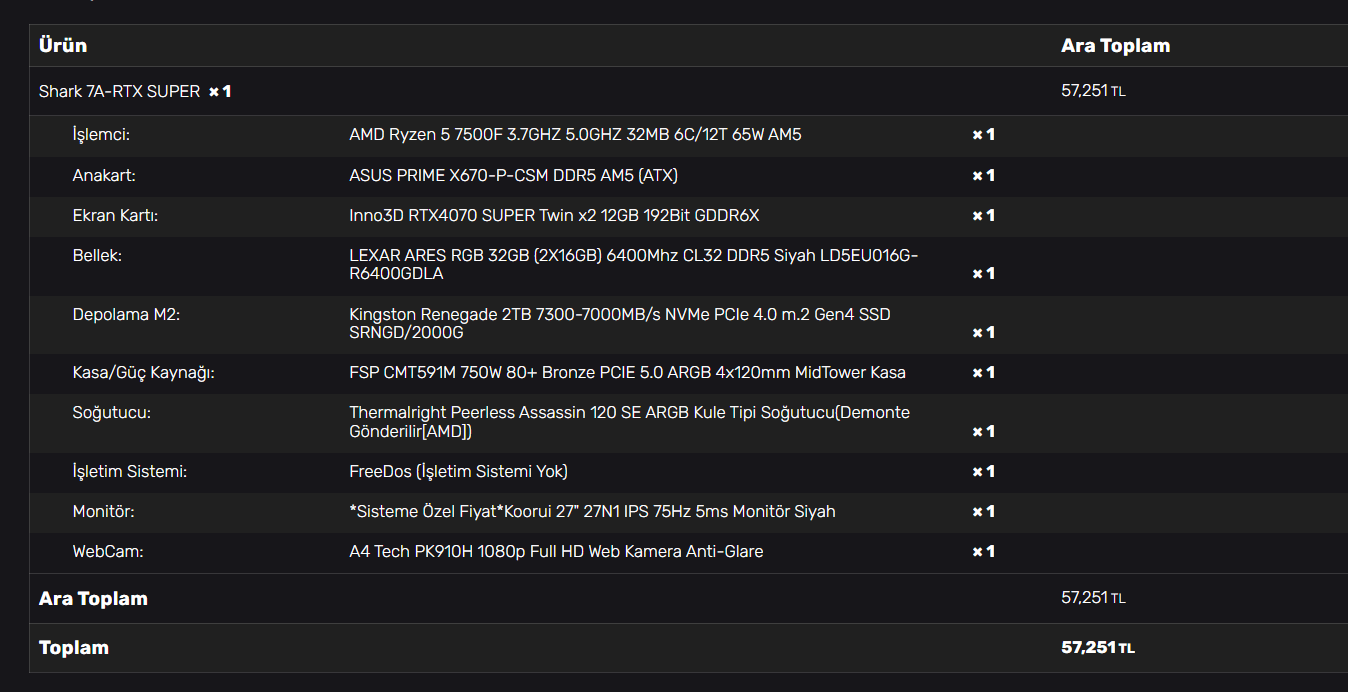Click the bold 57,251 TL grand total
This screenshot has height=692, width=1348.
1098,648
